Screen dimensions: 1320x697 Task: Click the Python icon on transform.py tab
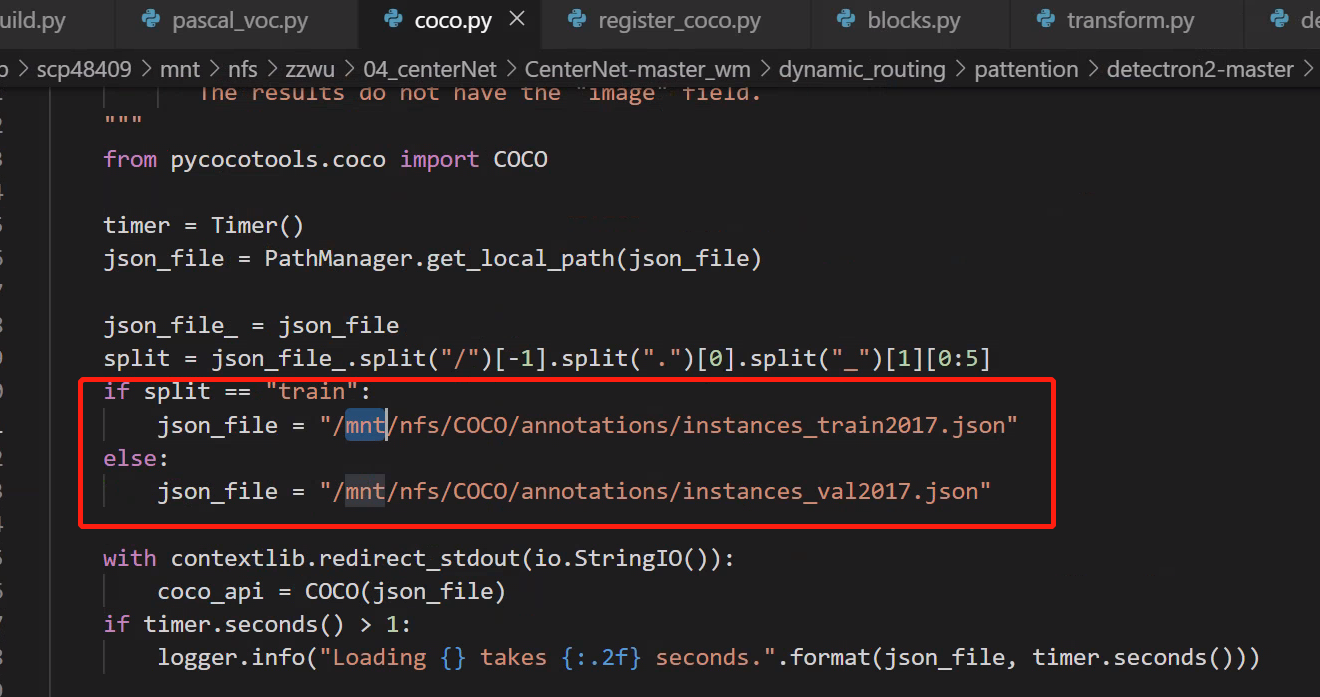click(1046, 19)
